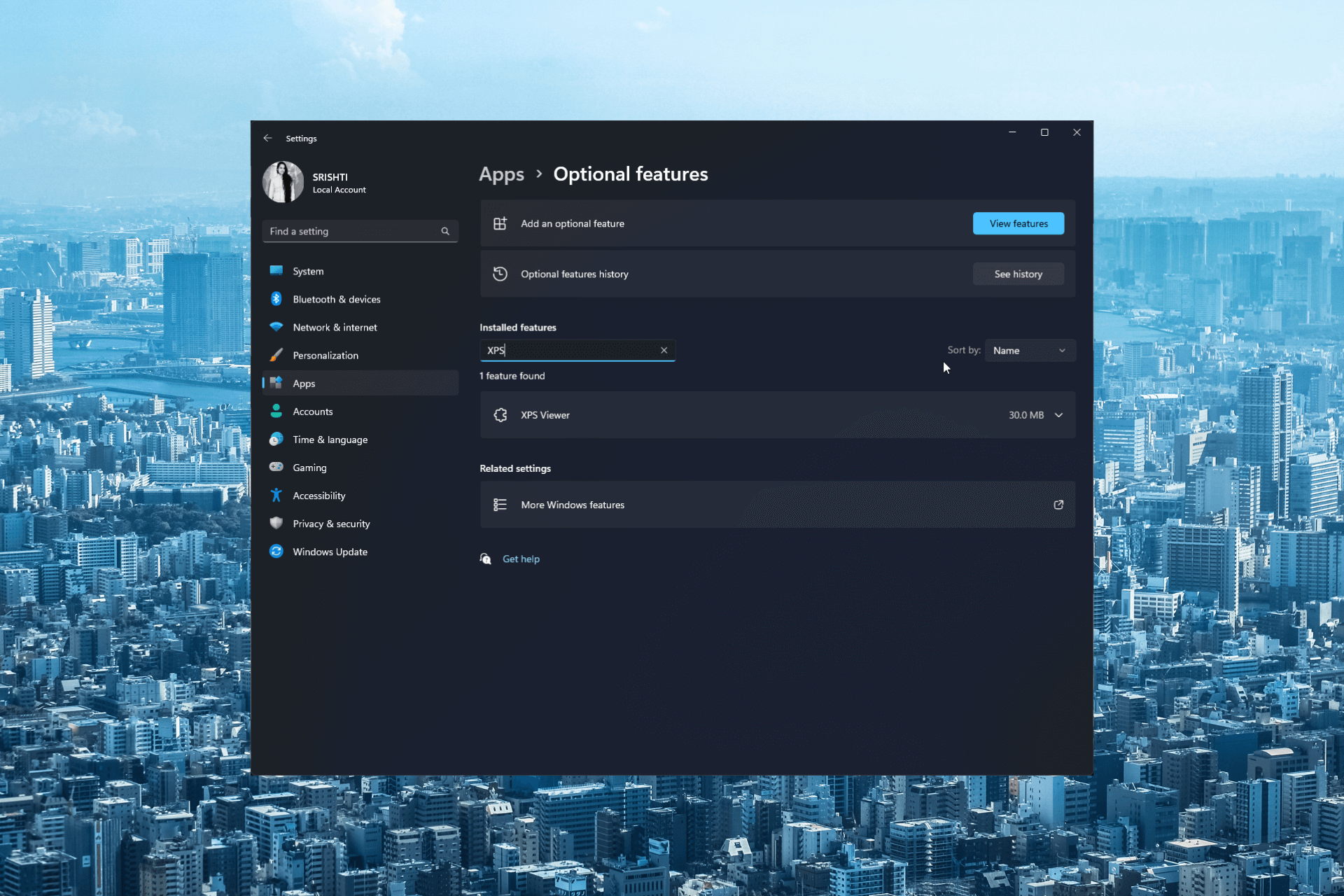Viewport: 1344px width, 896px height.
Task: Open the System settings section
Action: point(308,271)
